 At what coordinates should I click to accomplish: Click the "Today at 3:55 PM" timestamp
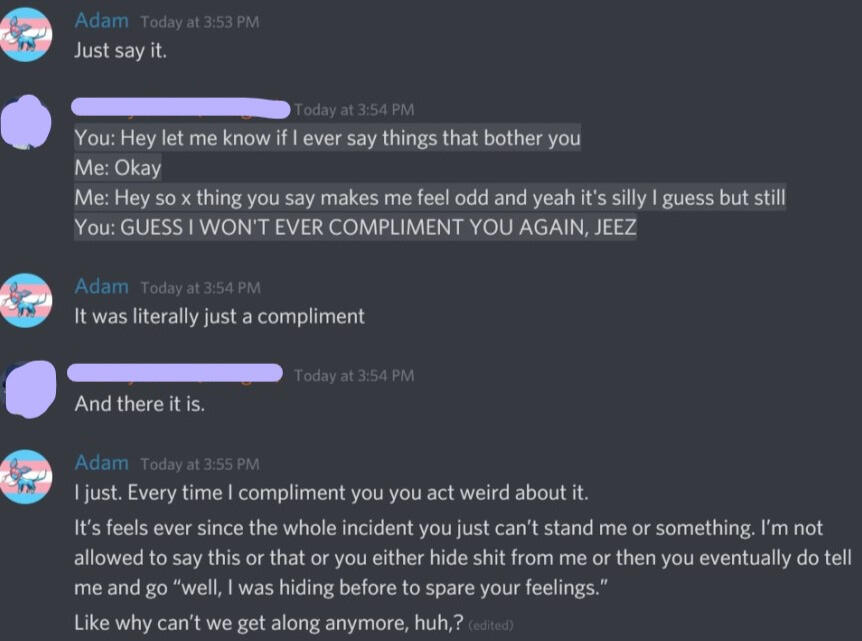click(x=199, y=464)
